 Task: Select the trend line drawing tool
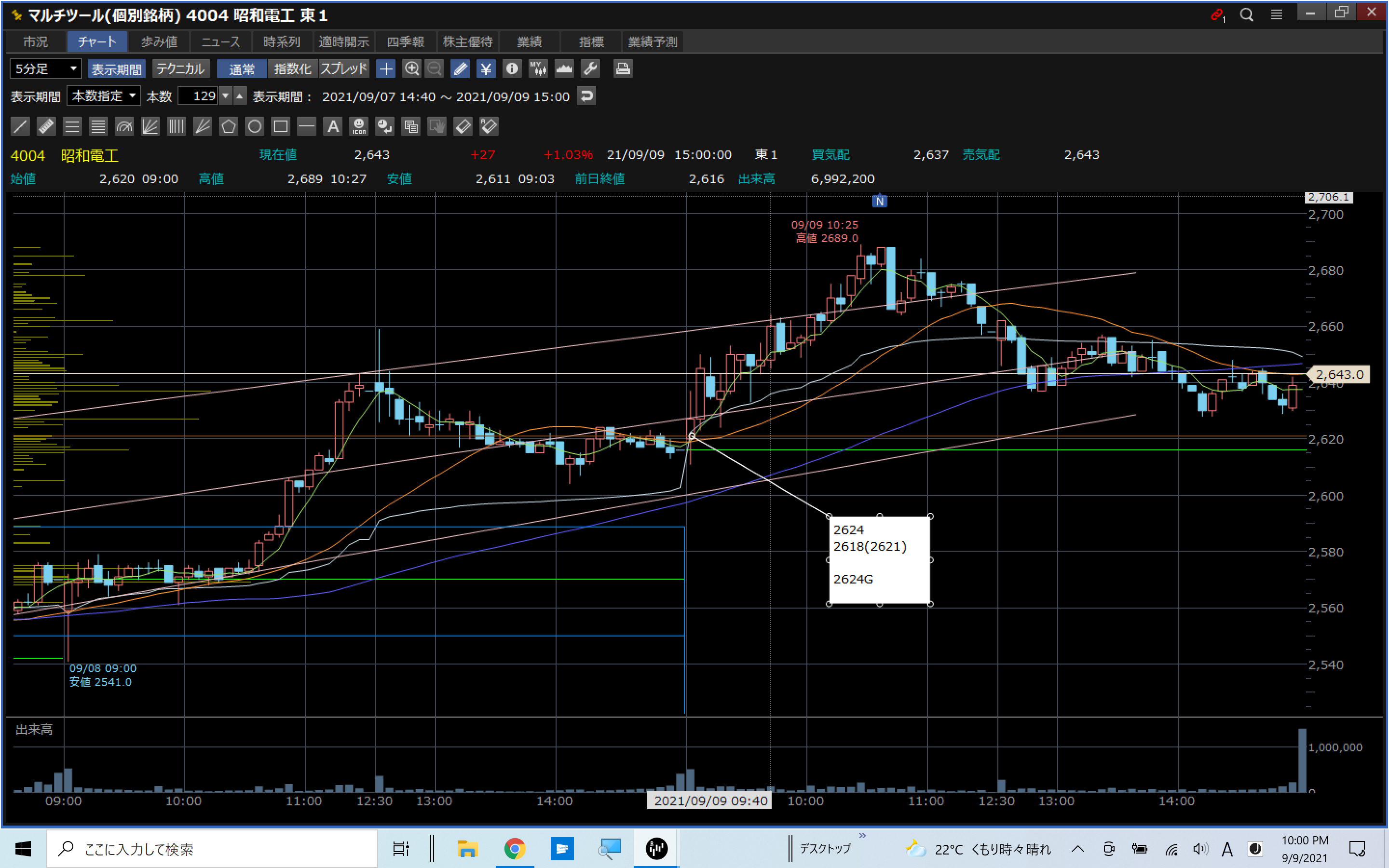20,126
